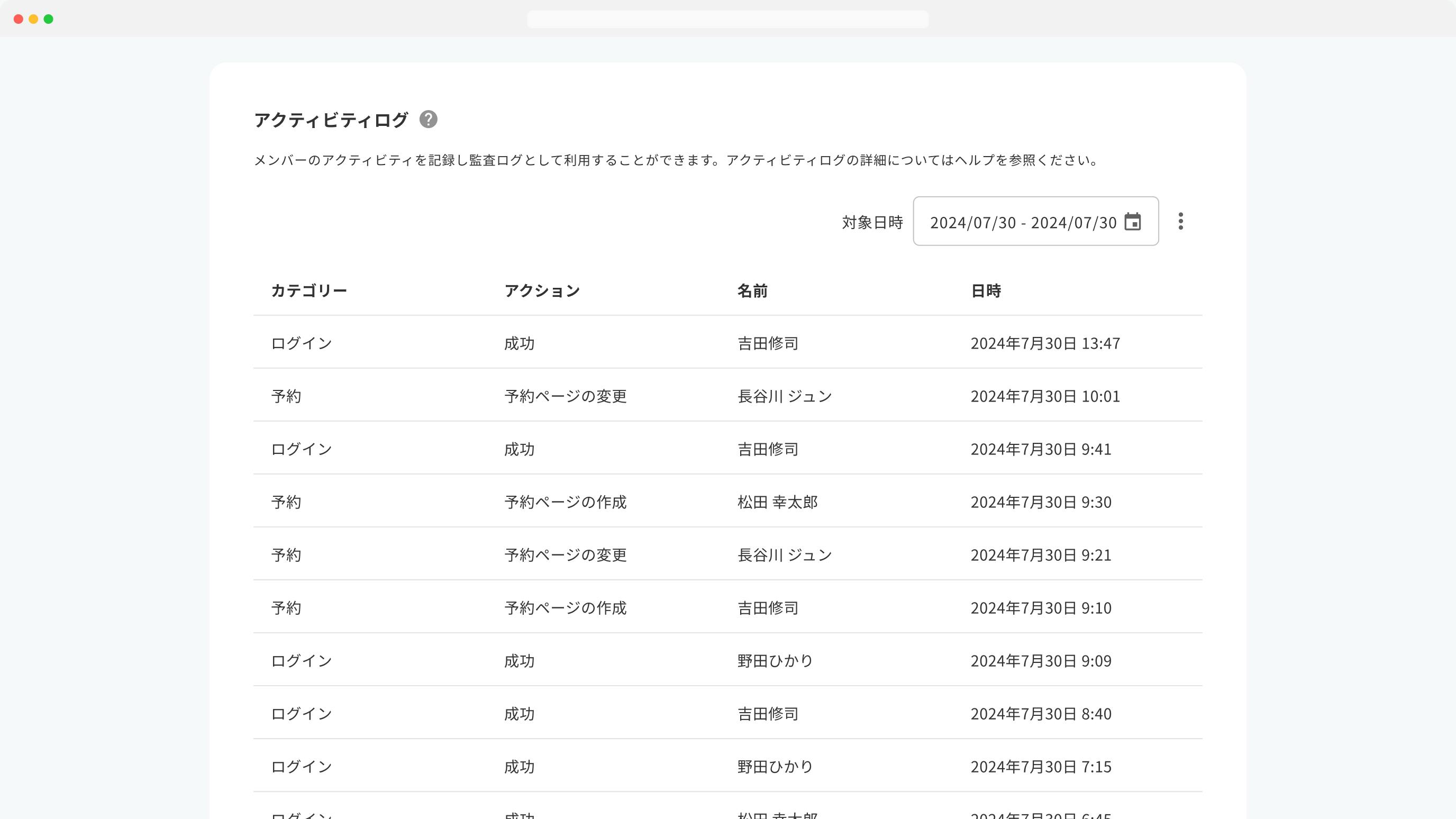Click the カテゴリー column header
Screen dimensions: 1456x819
[x=308, y=290]
